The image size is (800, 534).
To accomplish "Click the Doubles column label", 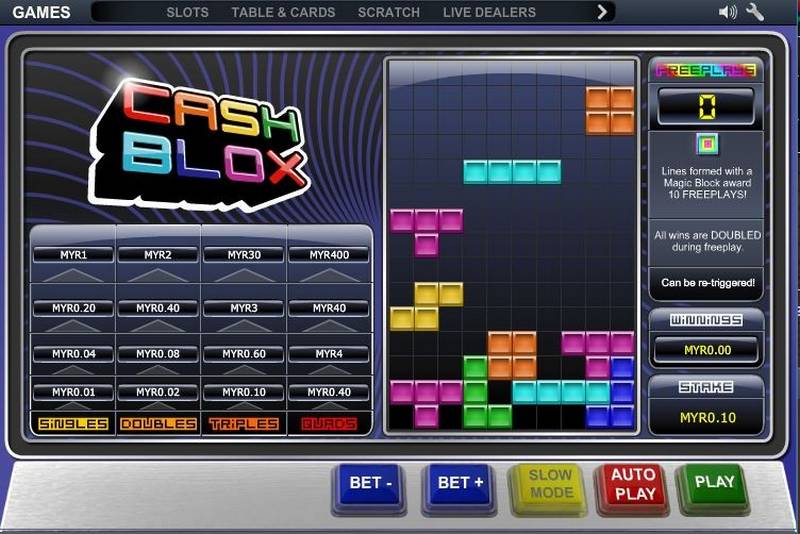I will coord(159,424).
